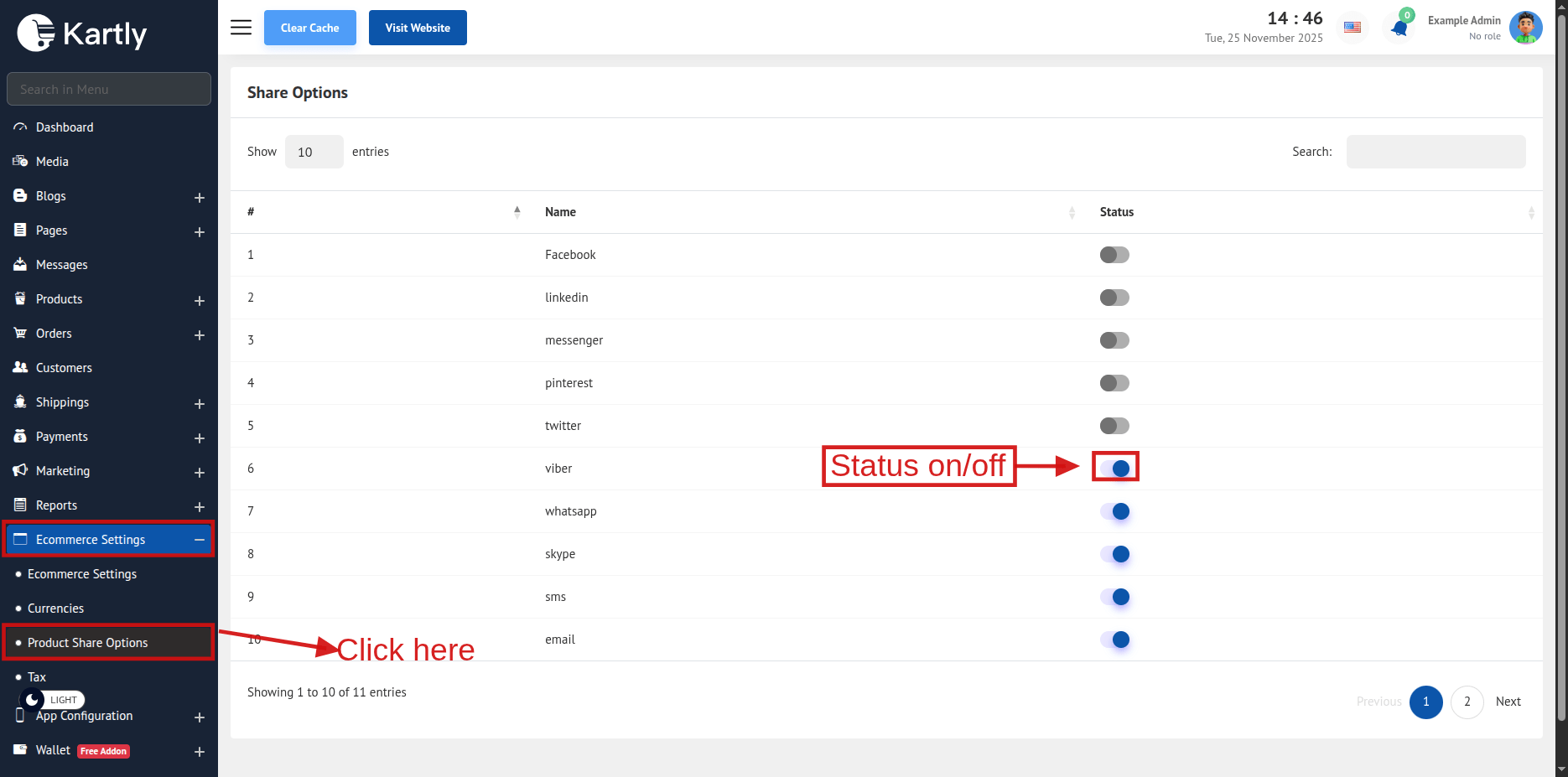Open Dashboard from the sidebar
The height and width of the screenshot is (777, 1568).
65,127
